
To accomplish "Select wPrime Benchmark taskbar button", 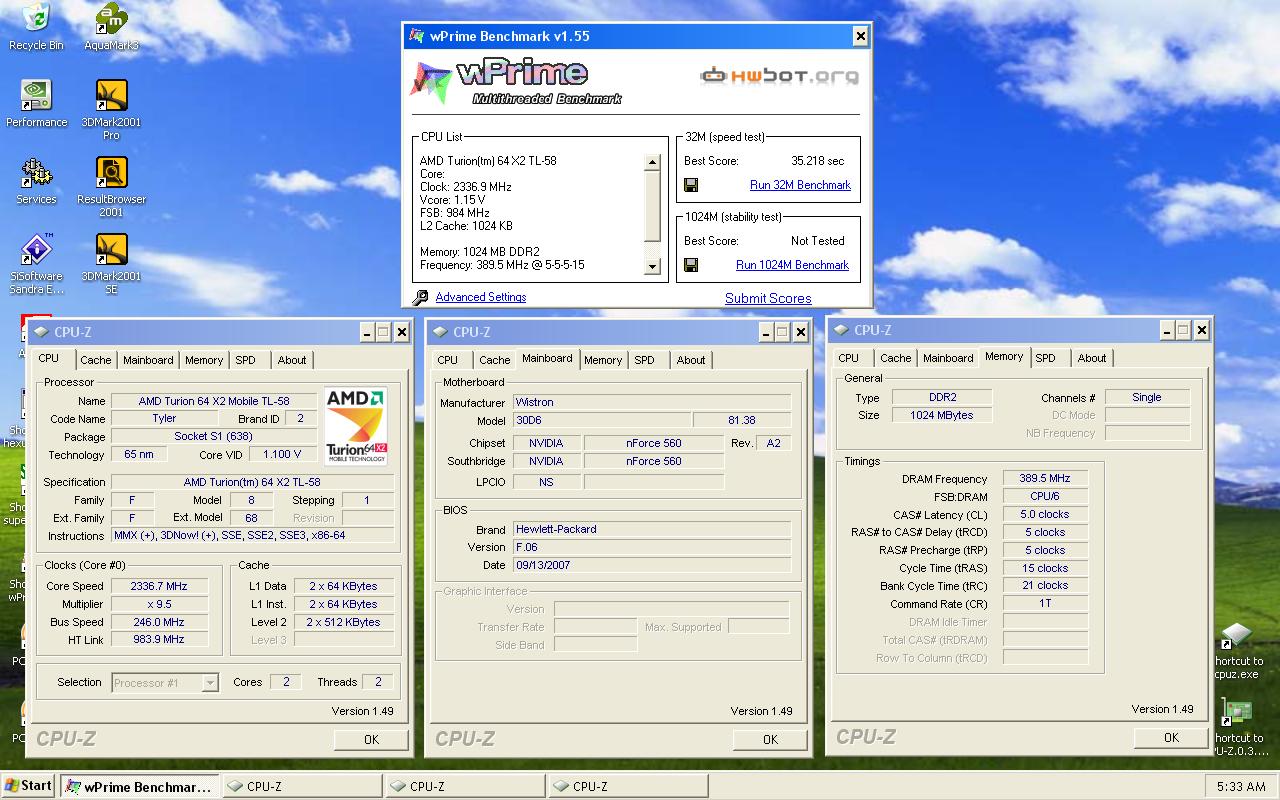I will click(139, 787).
